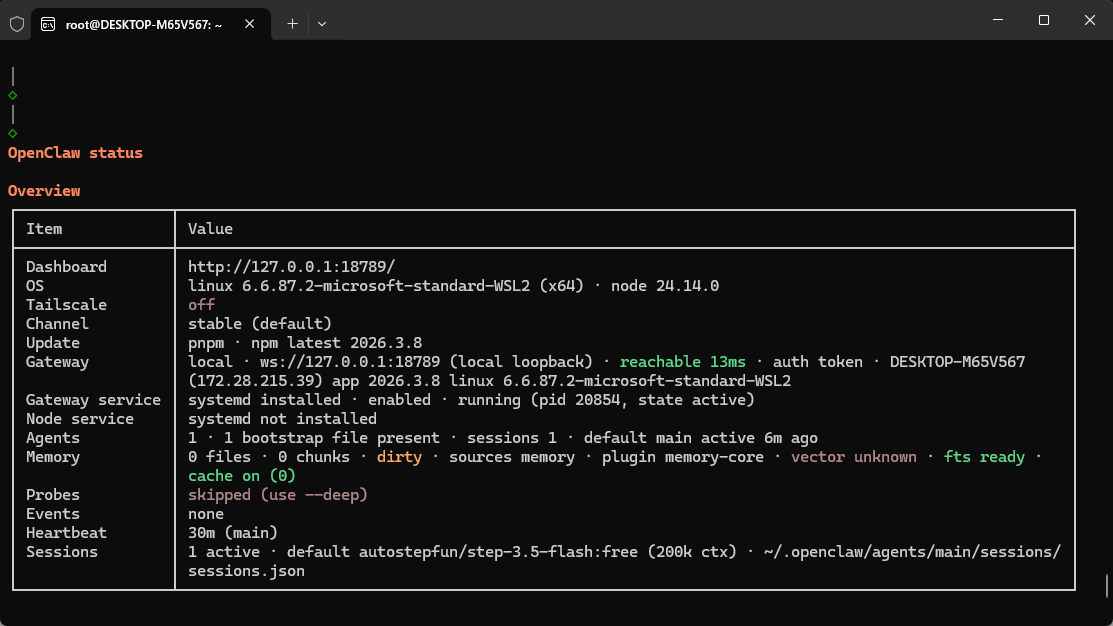The image size is (1113, 626).
Task: Click the Update row label
Action: pos(53,343)
